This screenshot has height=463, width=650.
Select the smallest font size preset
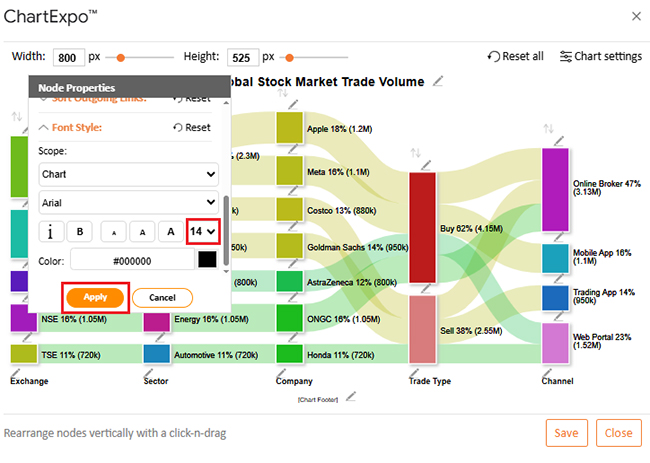pos(114,232)
